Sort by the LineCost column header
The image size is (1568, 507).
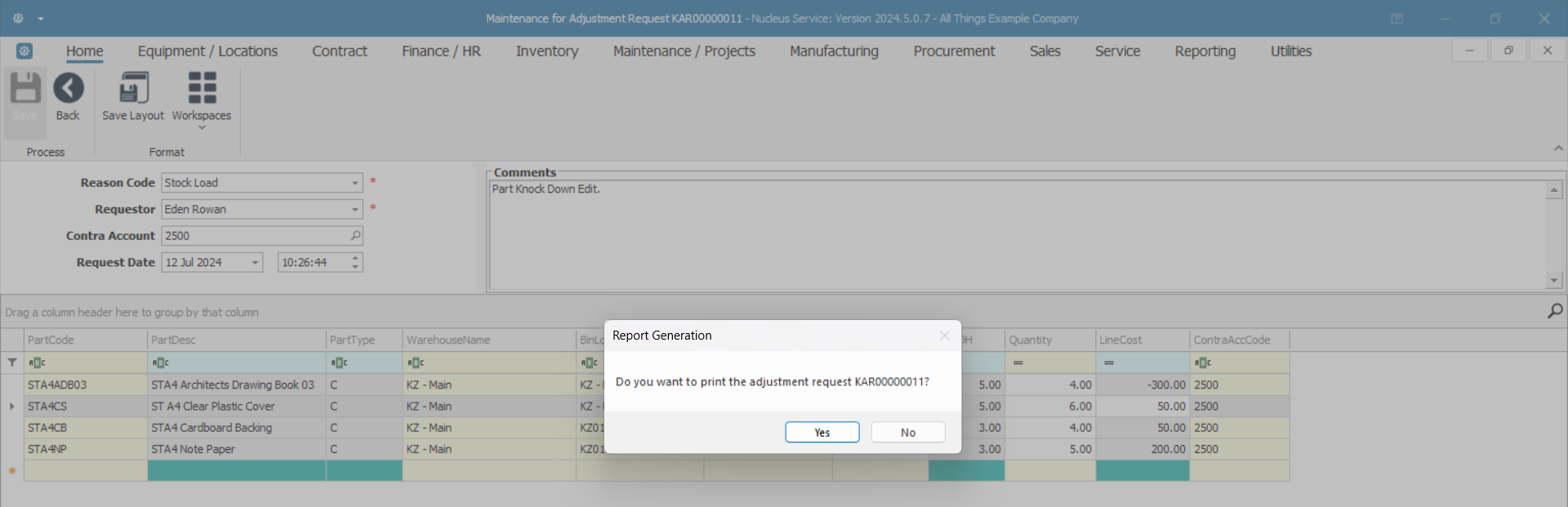[x=1143, y=340]
